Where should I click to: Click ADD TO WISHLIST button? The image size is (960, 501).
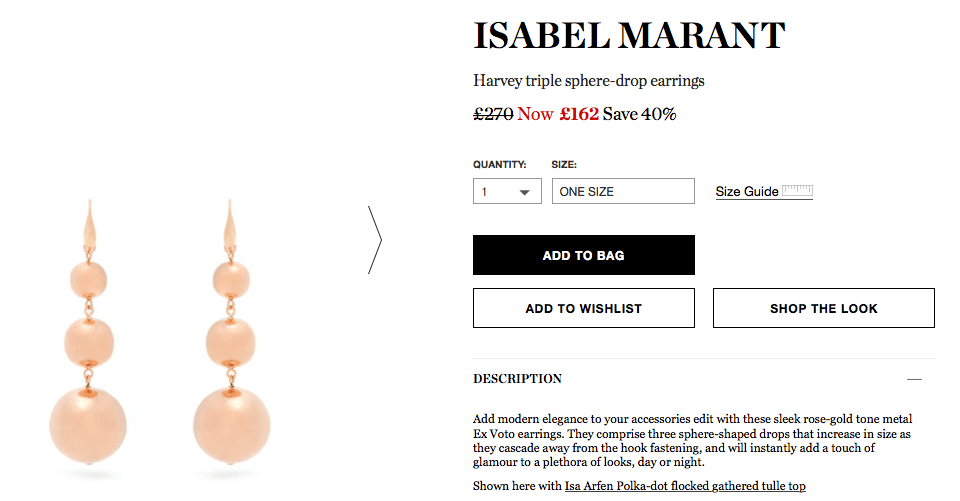point(583,308)
